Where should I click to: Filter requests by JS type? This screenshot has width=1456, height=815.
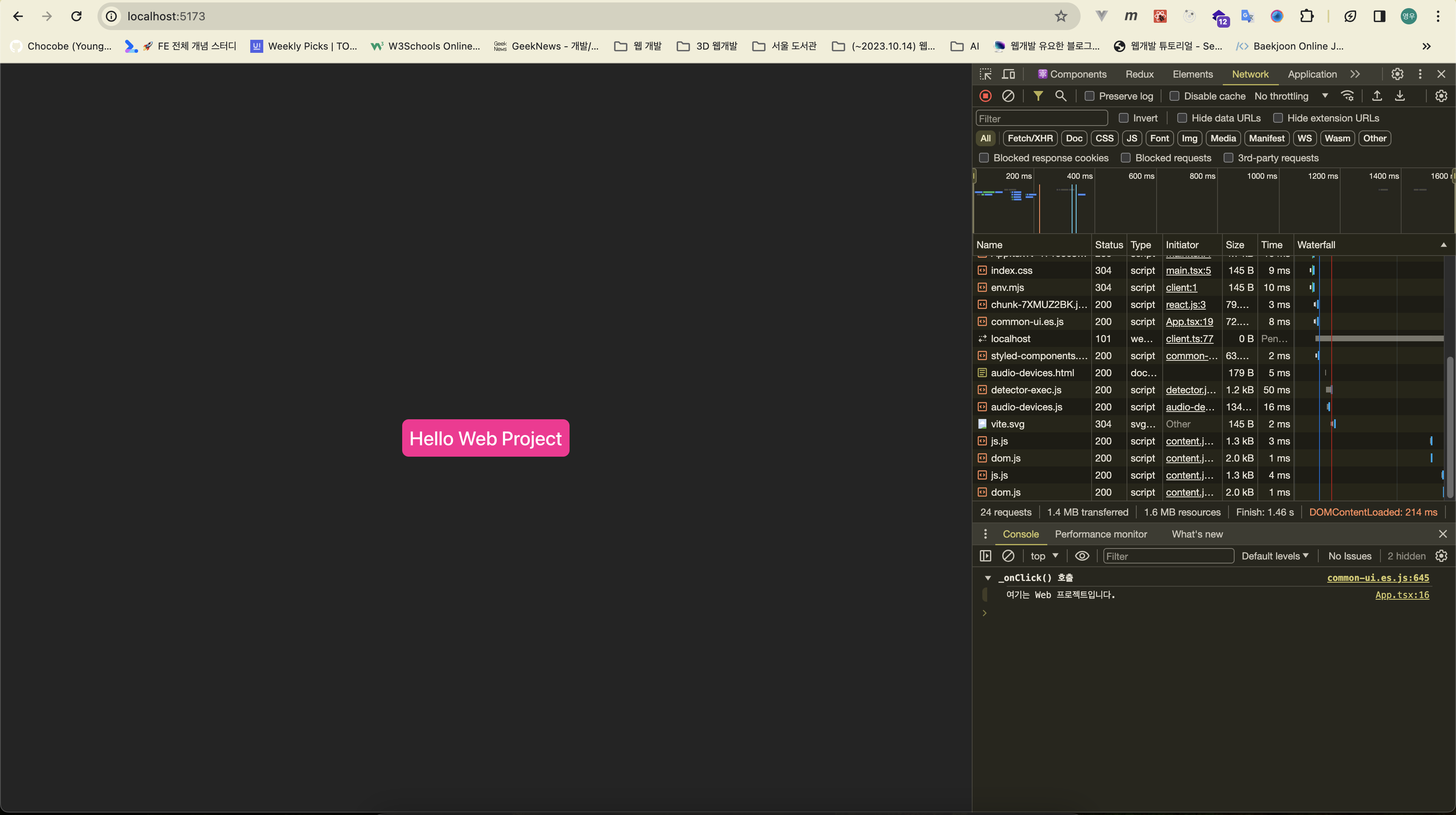tap(1131, 139)
